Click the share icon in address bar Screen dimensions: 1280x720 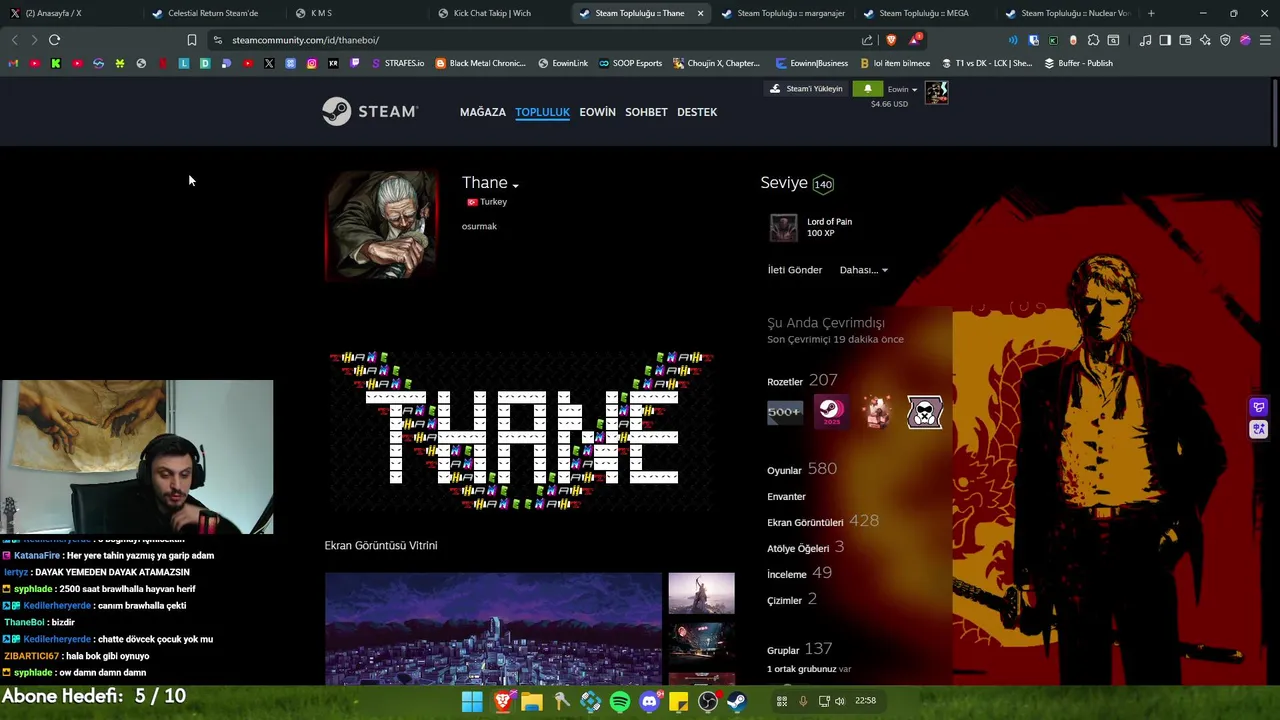(x=867, y=40)
